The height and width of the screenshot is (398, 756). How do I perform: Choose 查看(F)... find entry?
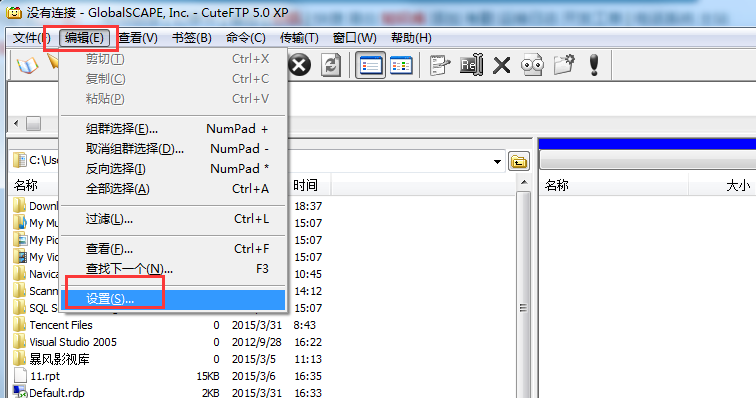(x=174, y=249)
